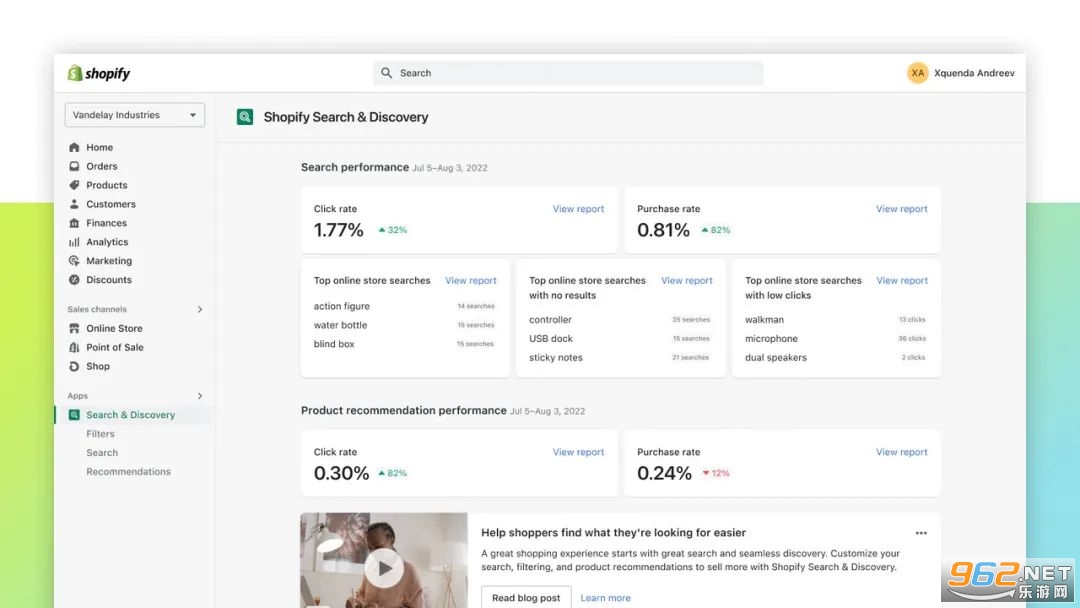
Task: Click the Read blog post button
Action: (526, 597)
